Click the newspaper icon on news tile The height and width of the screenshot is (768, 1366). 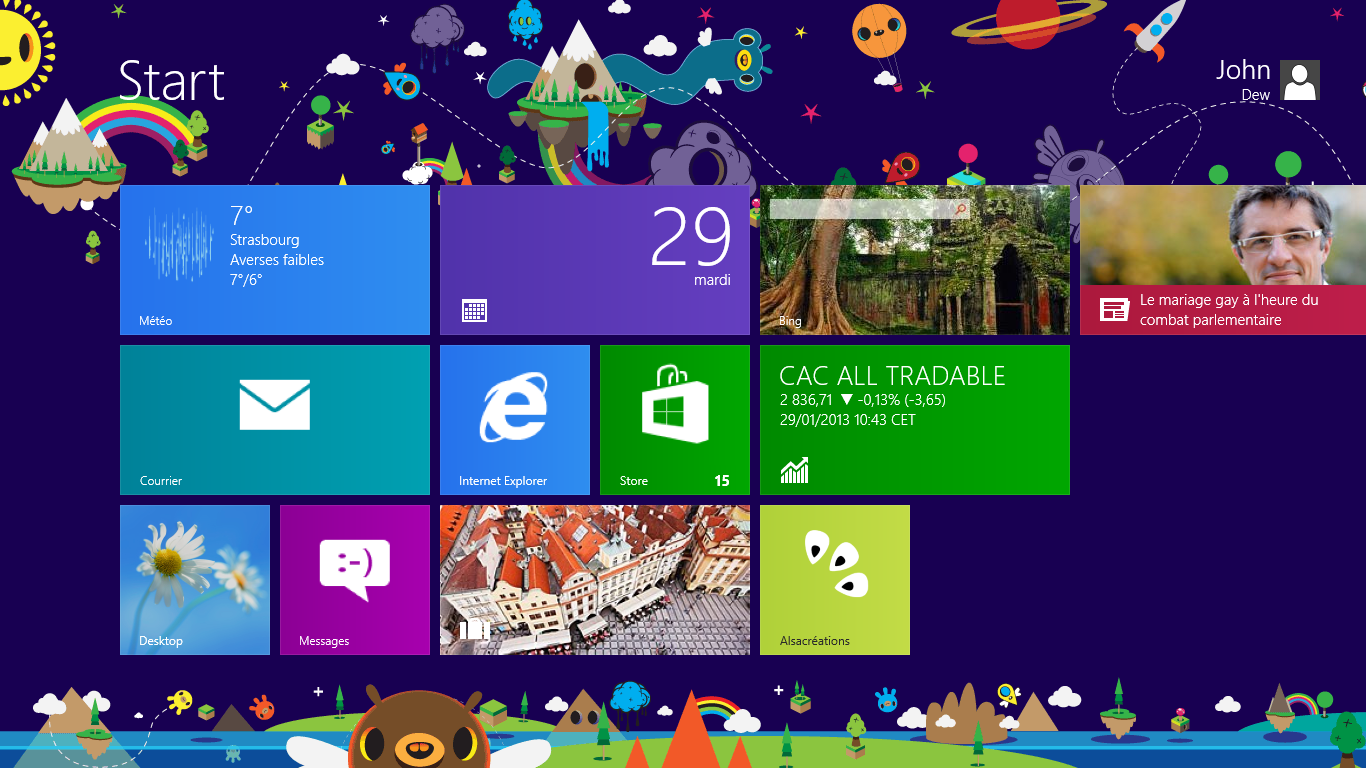click(x=1114, y=310)
